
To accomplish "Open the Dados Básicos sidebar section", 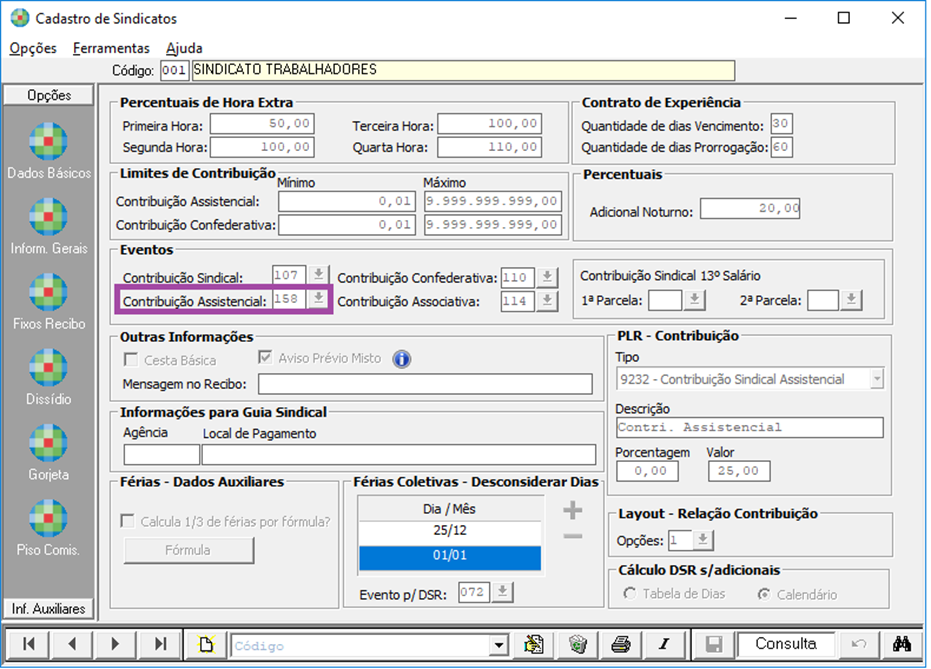I will coord(48,151).
